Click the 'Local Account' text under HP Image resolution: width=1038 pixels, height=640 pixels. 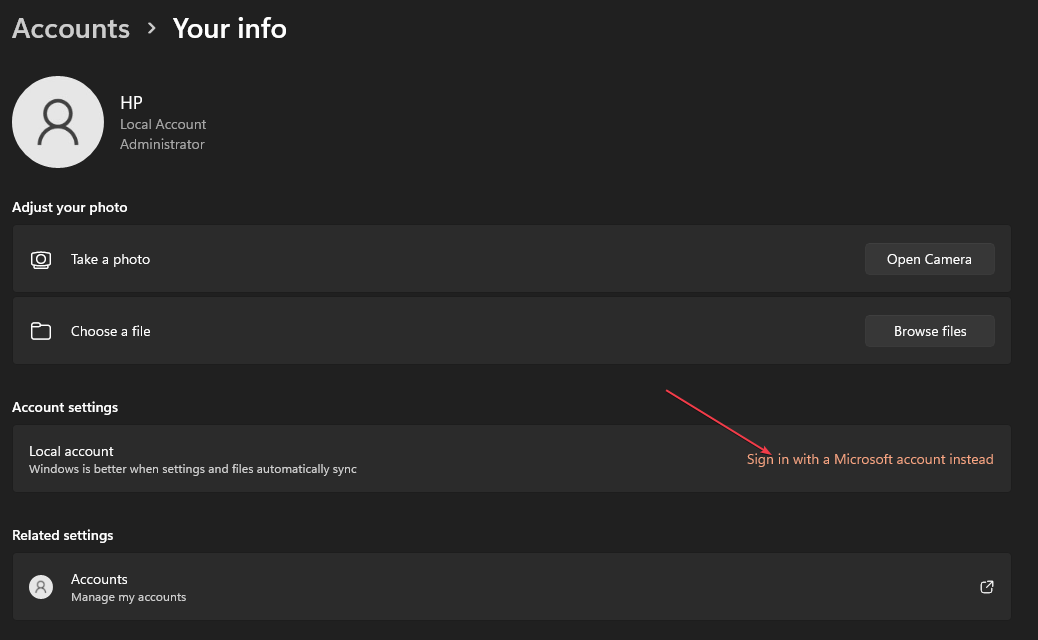click(163, 124)
